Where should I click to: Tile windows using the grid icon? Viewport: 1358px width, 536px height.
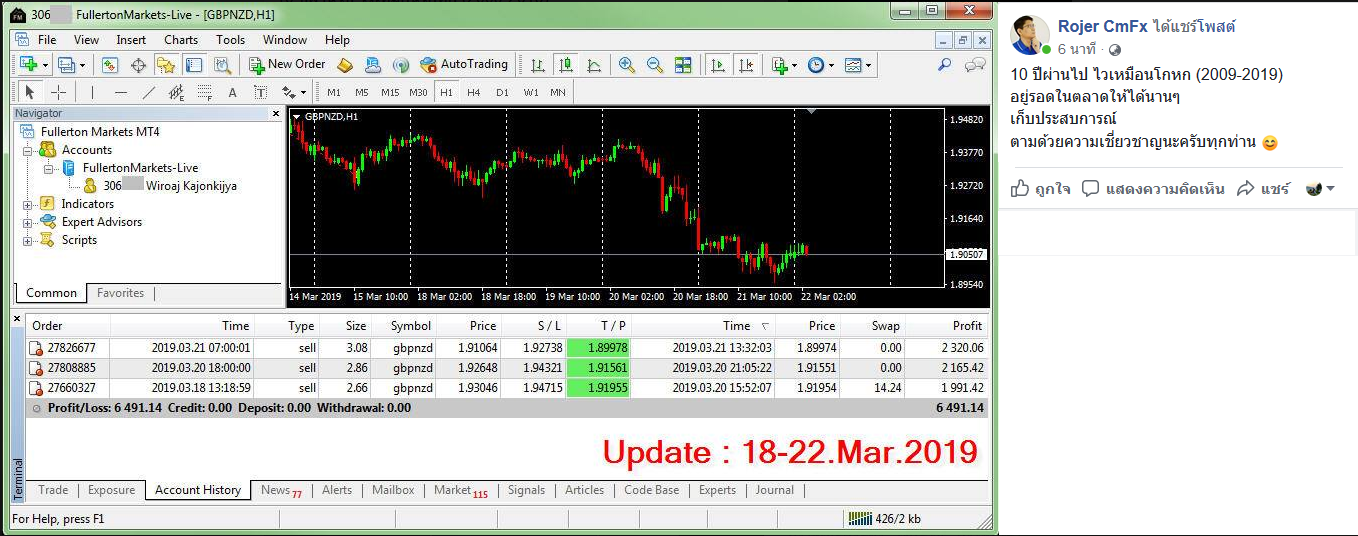click(683, 65)
